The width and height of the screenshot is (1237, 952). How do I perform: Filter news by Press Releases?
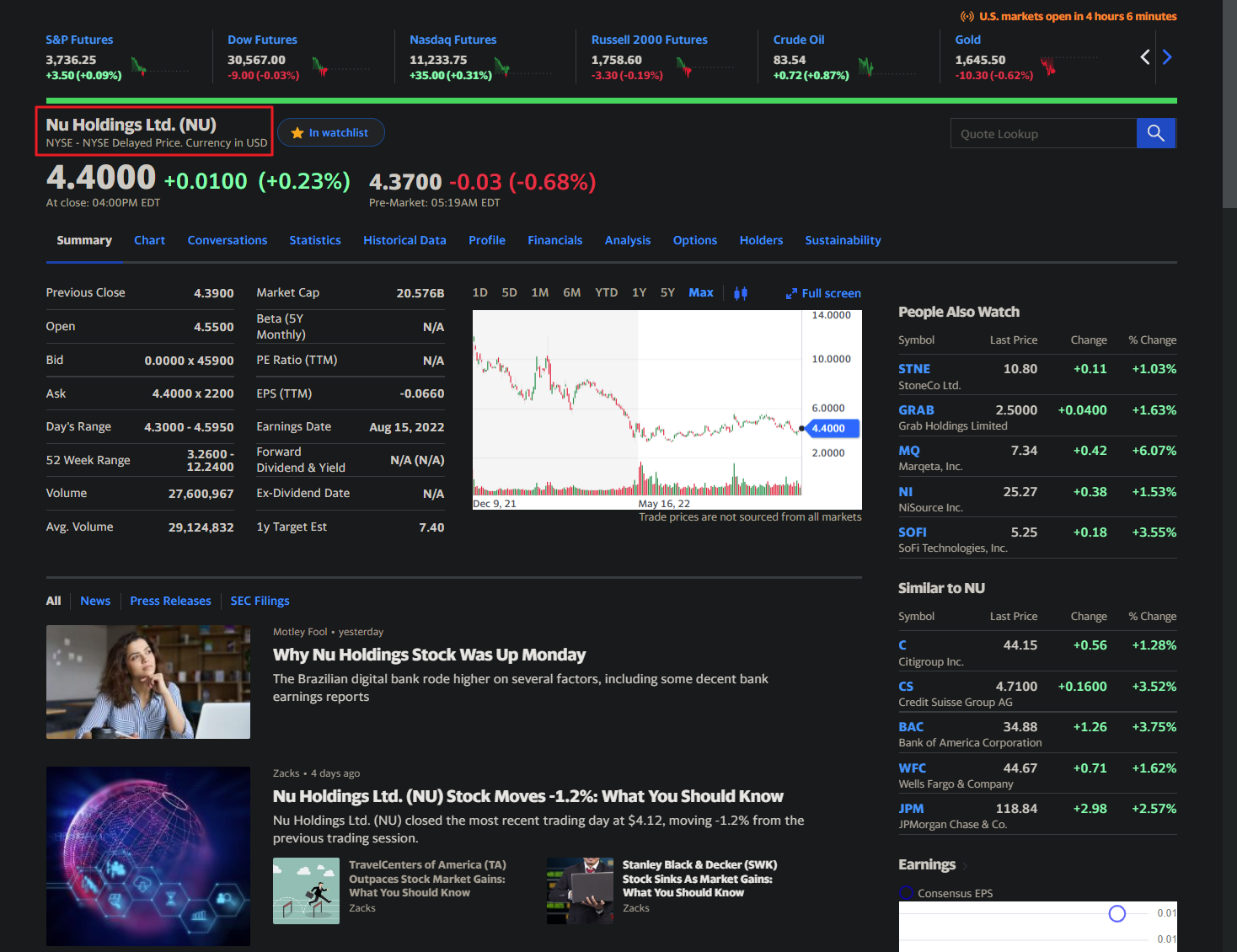point(170,601)
